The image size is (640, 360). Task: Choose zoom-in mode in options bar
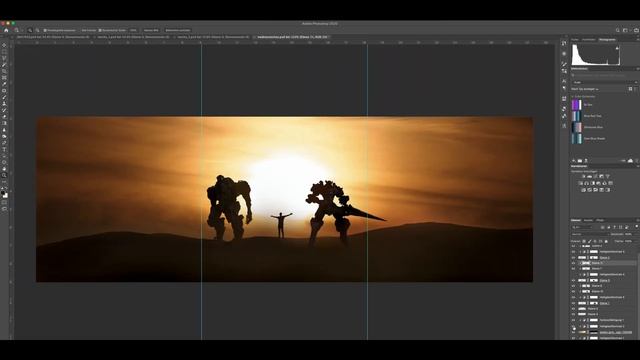tap(30, 30)
